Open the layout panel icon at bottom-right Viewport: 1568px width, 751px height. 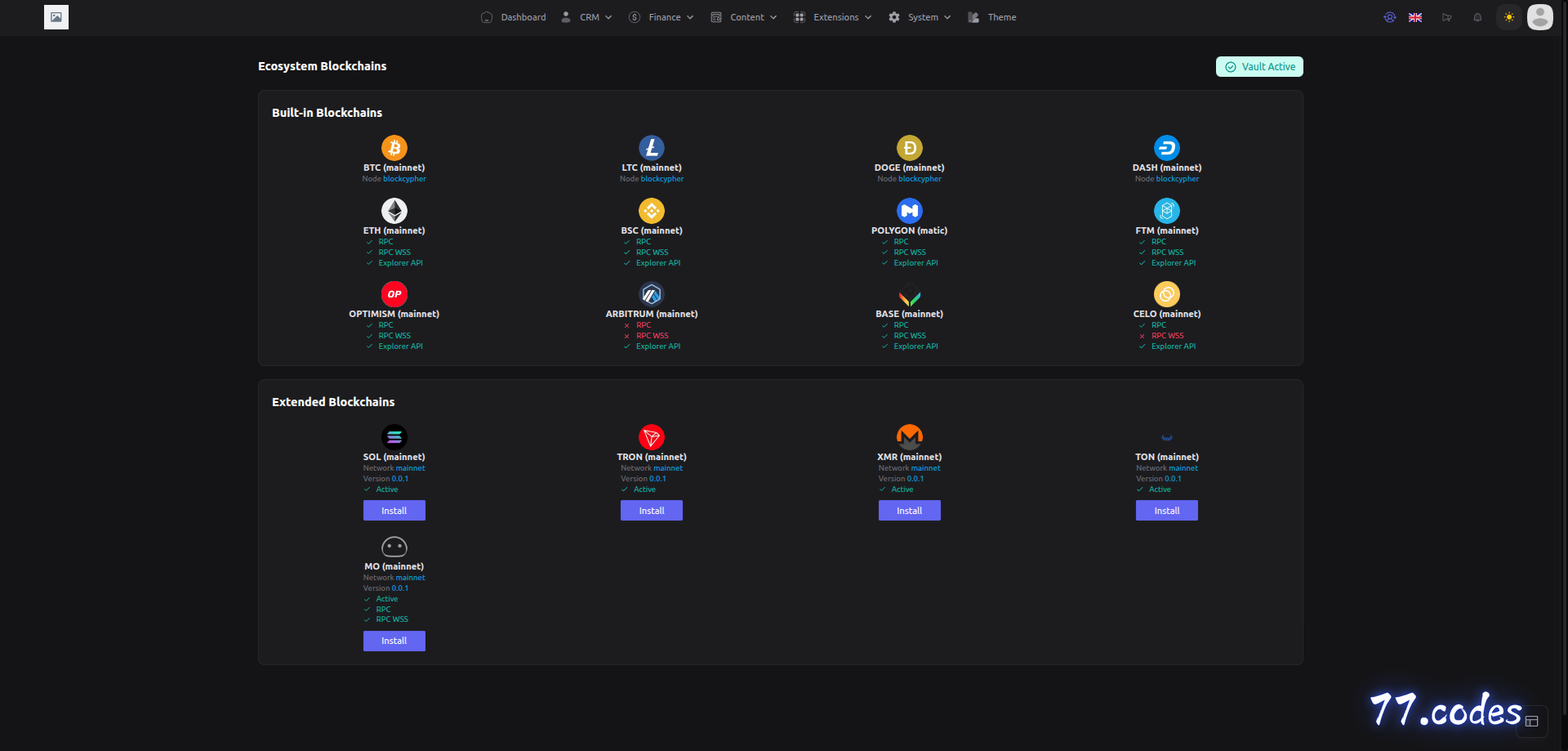(1532, 722)
